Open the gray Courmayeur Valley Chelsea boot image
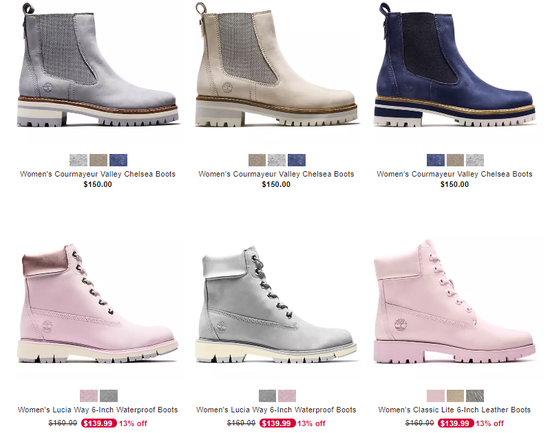This screenshot has width=550, height=433. click(x=98, y=65)
